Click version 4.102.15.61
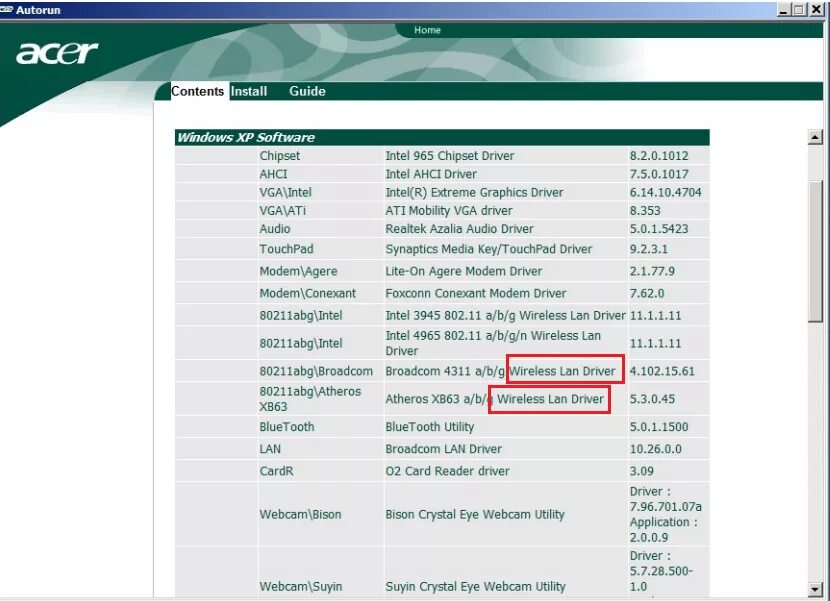The width and height of the screenshot is (830, 601). (662, 371)
